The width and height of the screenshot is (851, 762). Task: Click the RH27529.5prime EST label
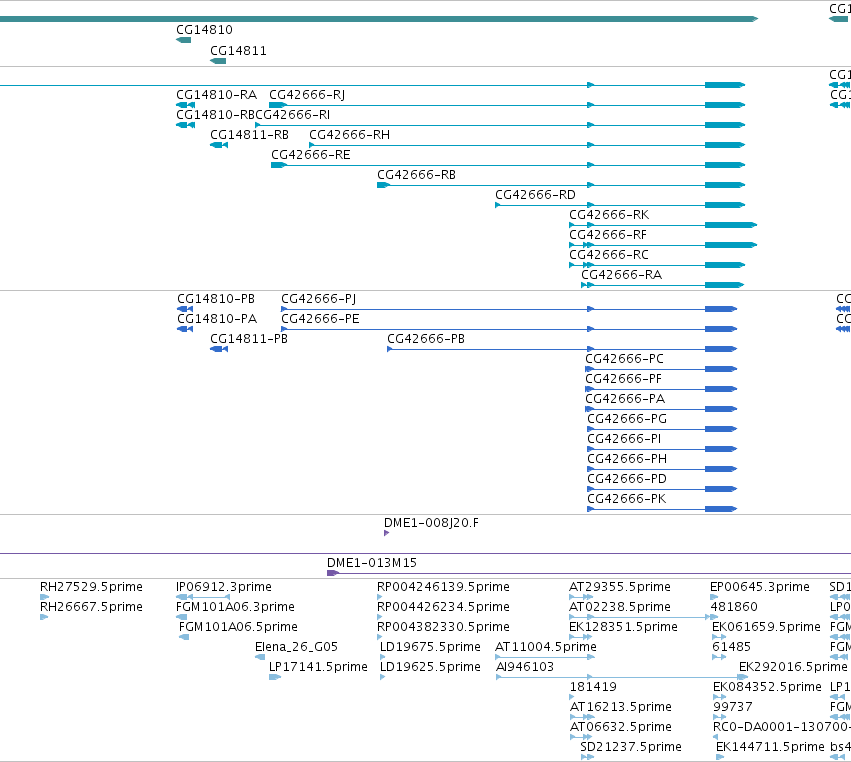pyautogui.click(x=92, y=587)
